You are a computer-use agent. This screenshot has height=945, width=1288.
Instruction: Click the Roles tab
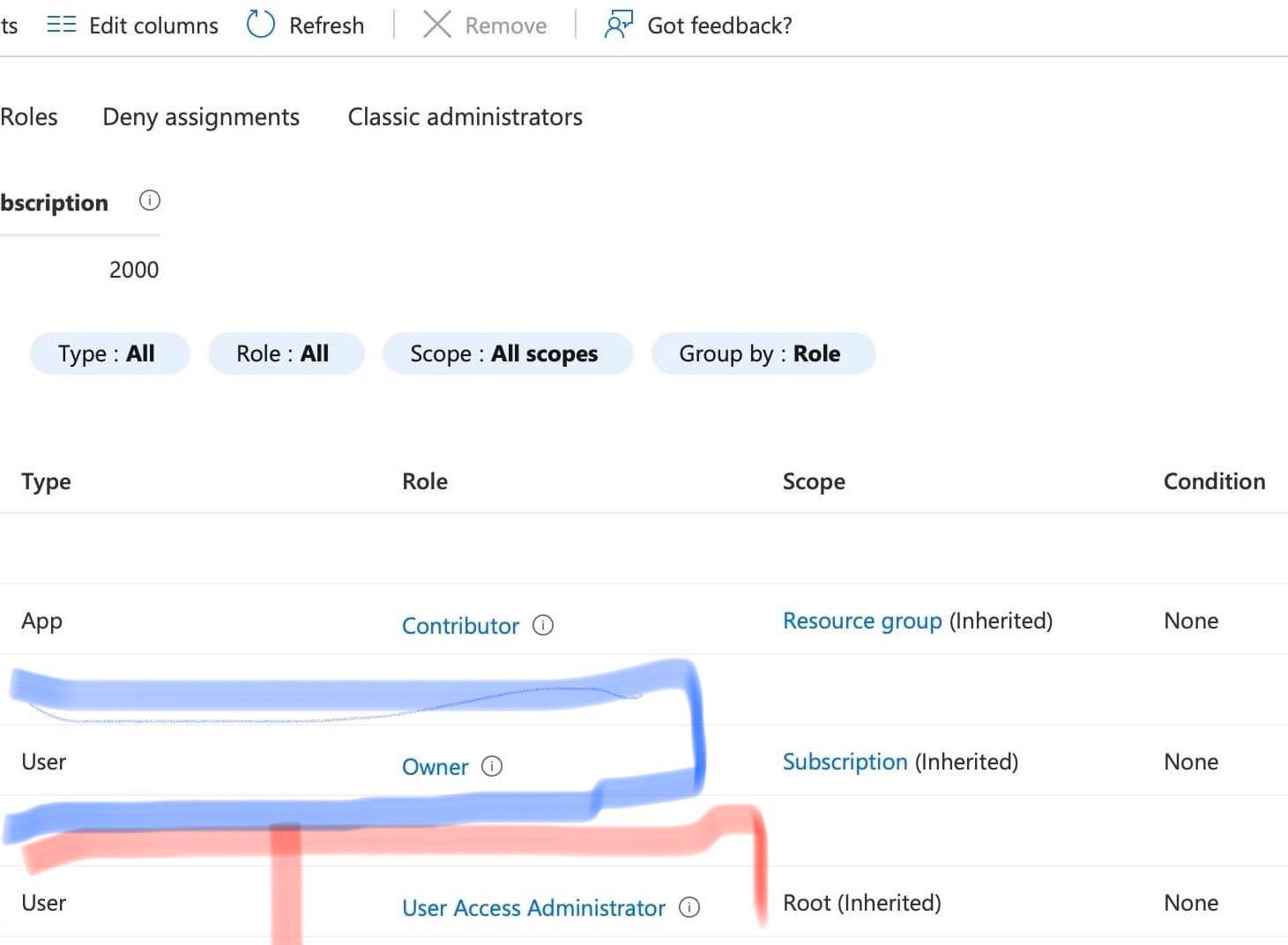29,116
